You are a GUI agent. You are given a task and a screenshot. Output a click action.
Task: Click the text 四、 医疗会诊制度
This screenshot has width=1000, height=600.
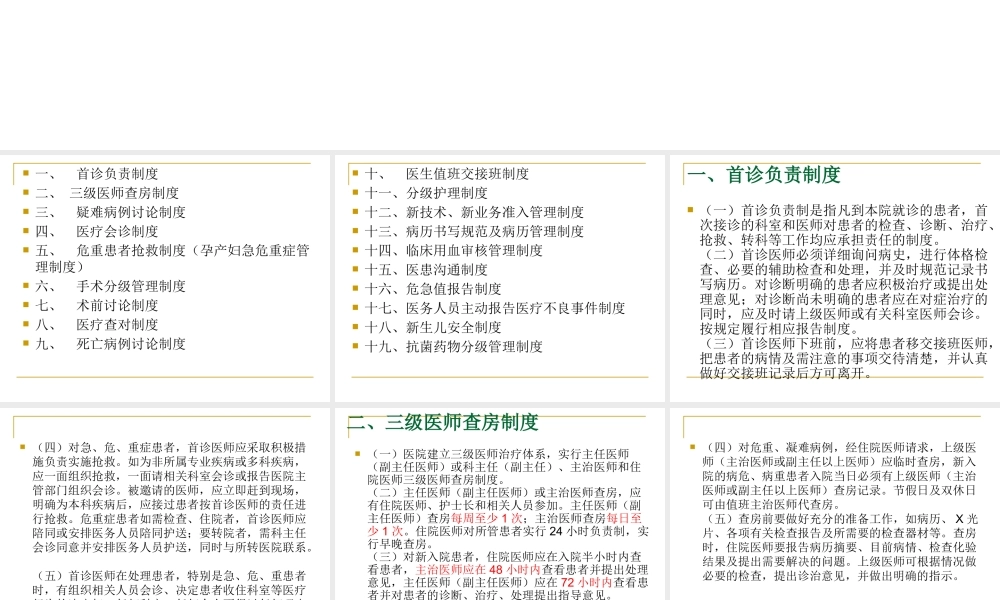(x=97, y=231)
